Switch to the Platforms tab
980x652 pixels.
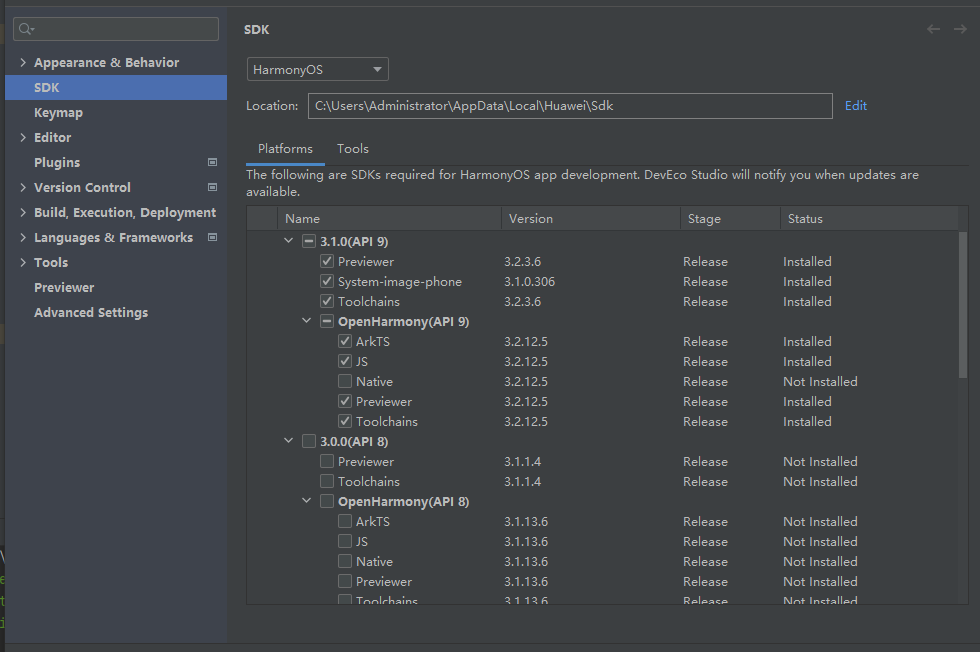[285, 149]
